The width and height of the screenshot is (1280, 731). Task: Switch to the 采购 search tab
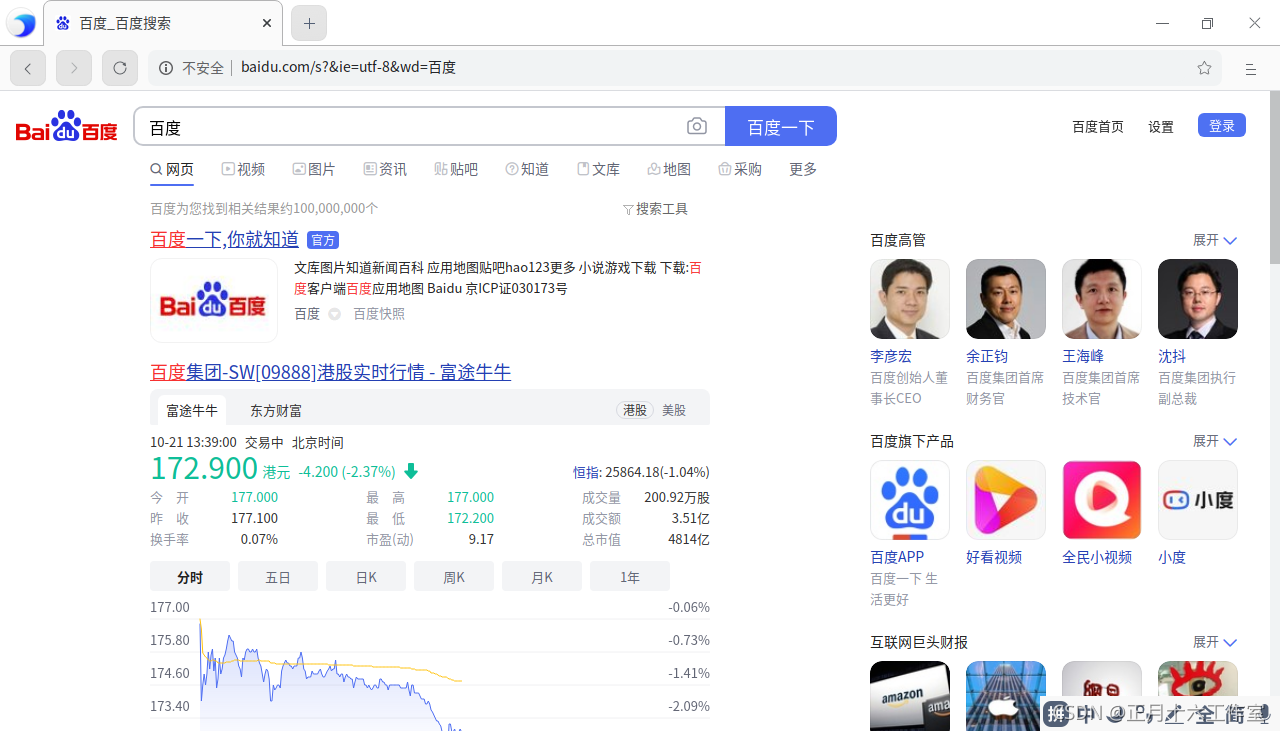740,169
